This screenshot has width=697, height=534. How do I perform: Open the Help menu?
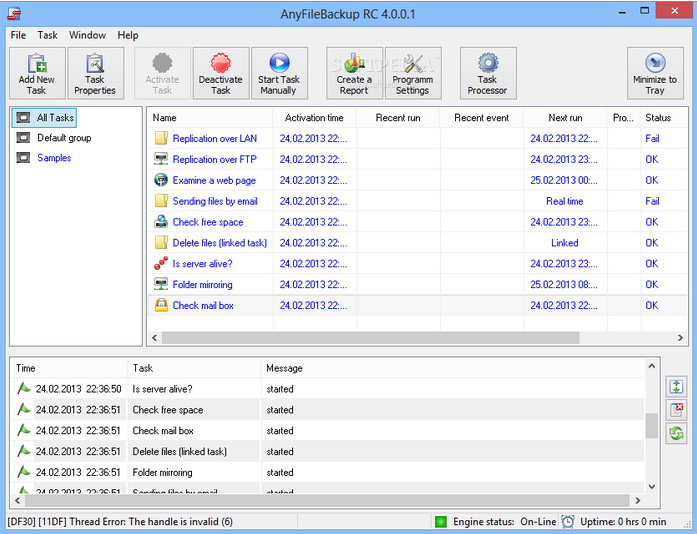coord(128,35)
